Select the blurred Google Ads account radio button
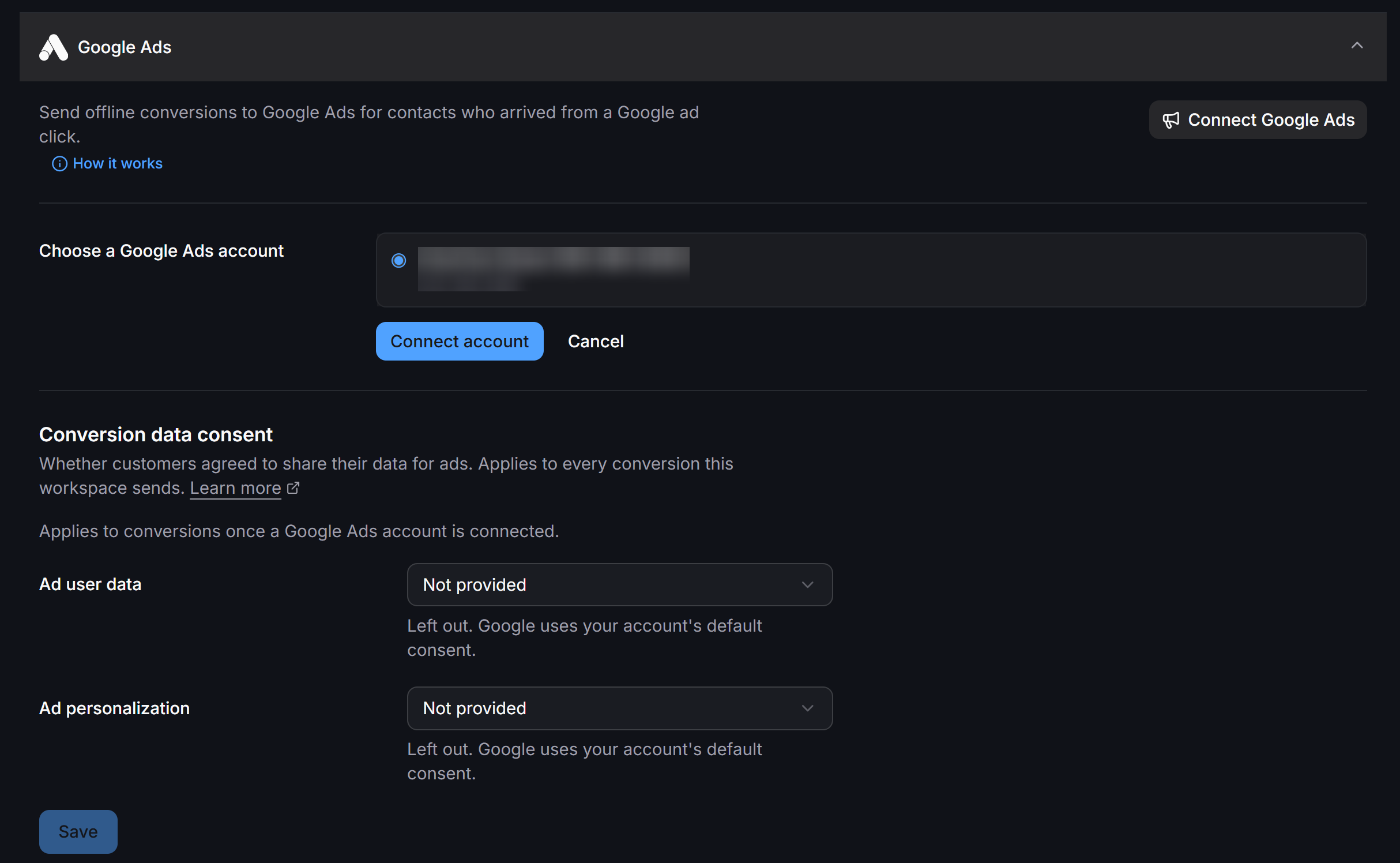Viewport: 1400px width, 863px height. [398, 261]
